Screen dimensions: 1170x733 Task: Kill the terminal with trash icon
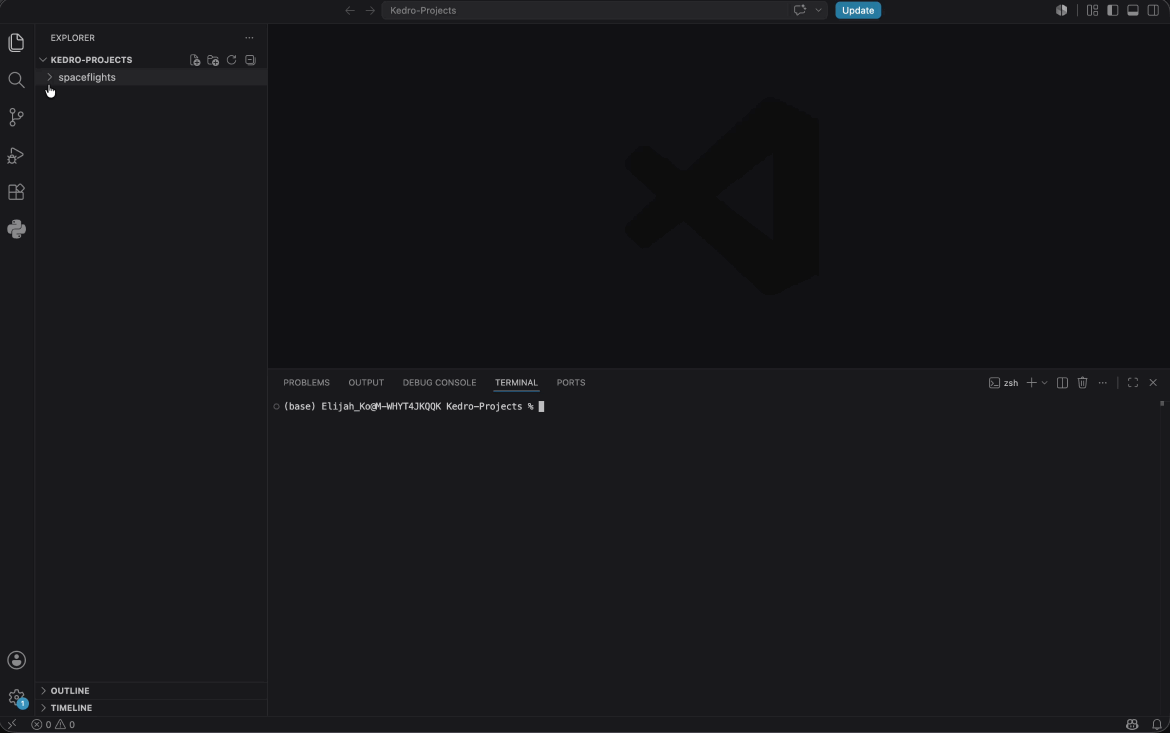coord(1082,383)
